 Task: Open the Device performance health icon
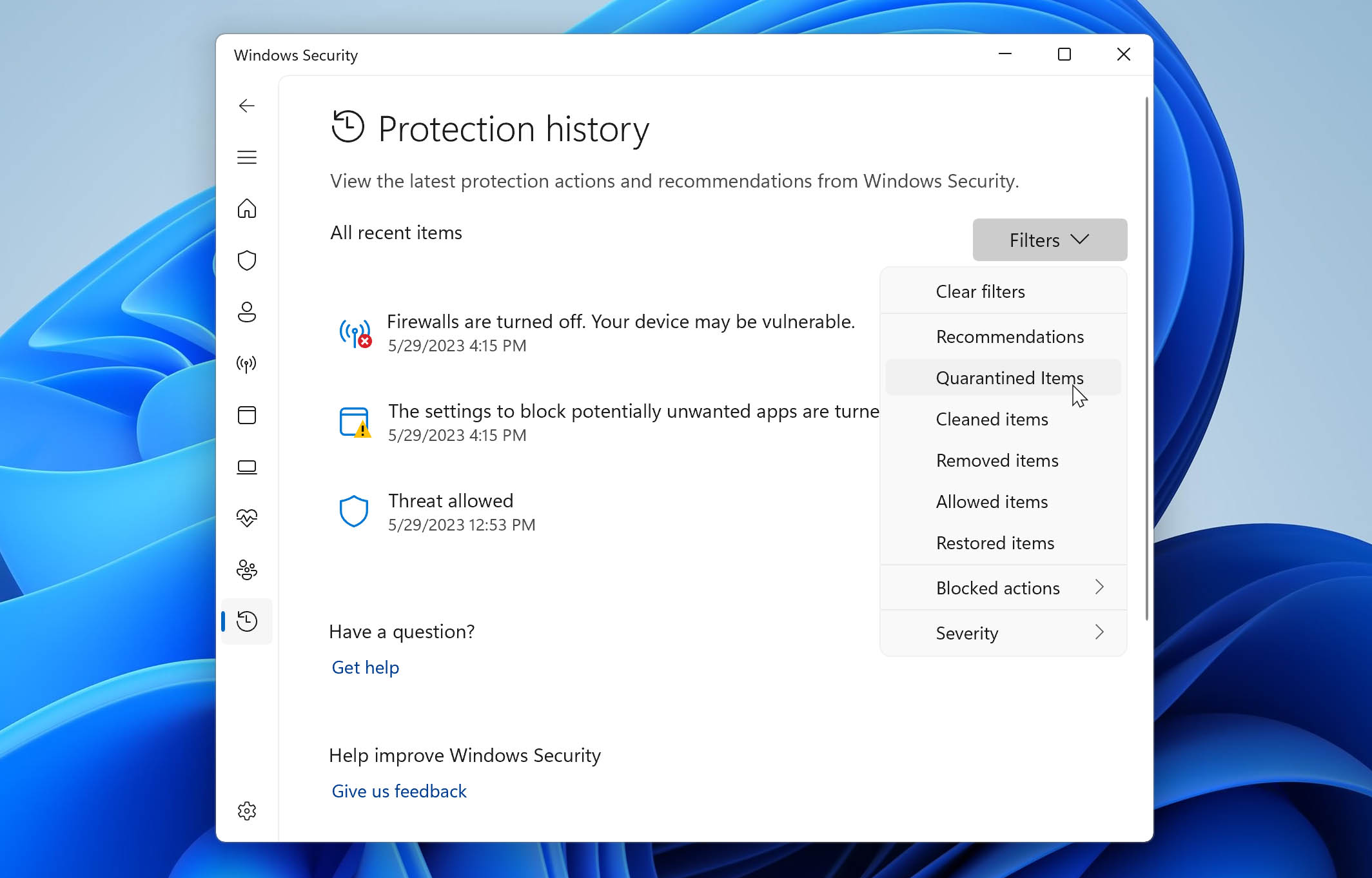247,518
